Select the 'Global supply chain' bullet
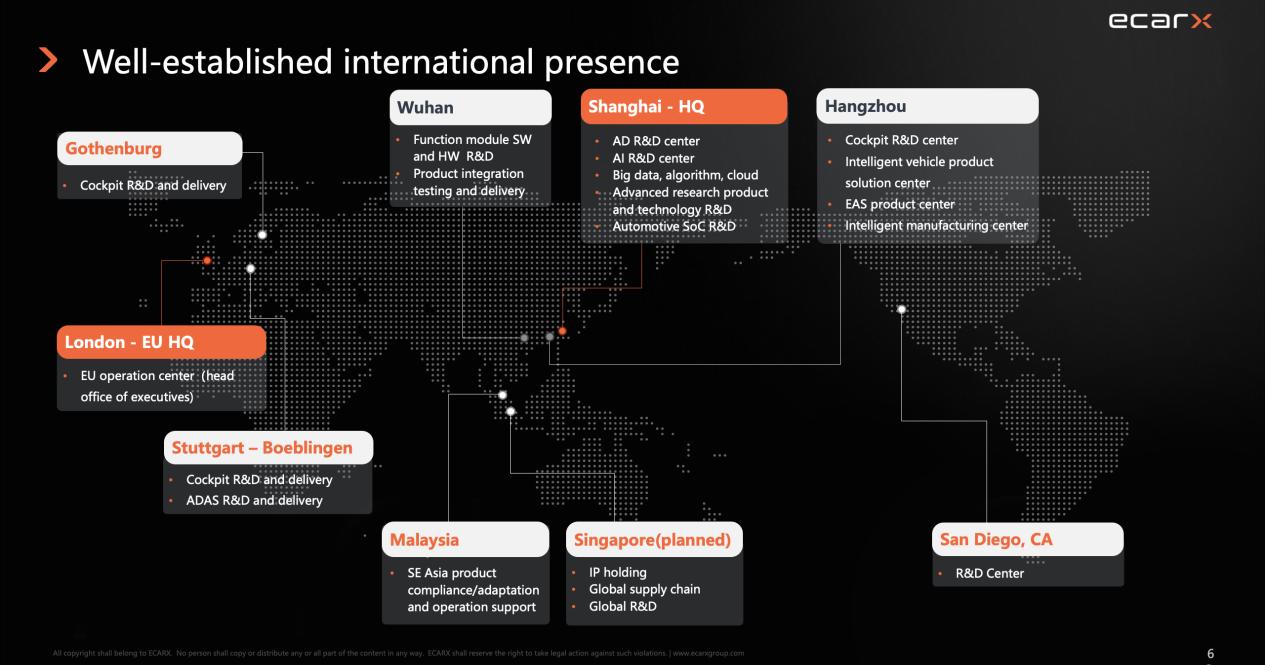 point(644,589)
